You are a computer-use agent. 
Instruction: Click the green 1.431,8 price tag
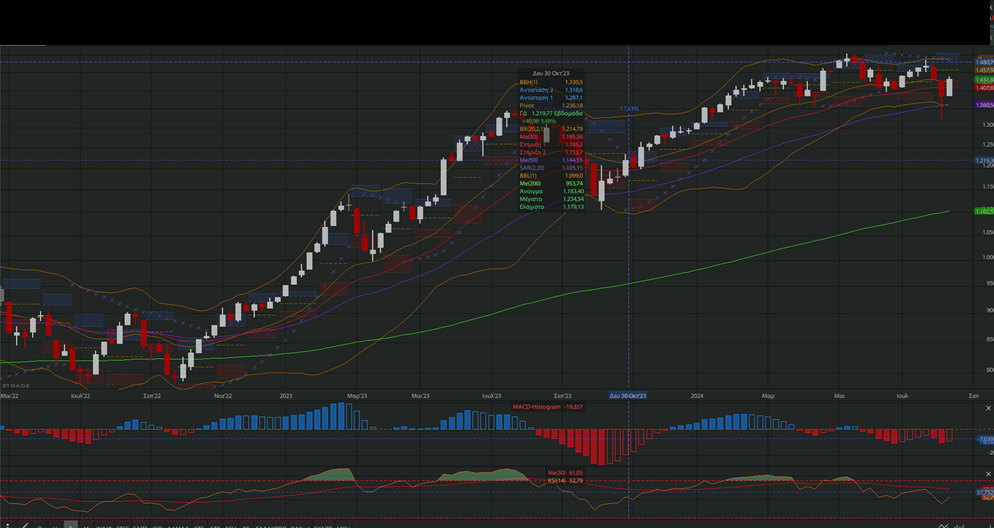pos(984,80)
